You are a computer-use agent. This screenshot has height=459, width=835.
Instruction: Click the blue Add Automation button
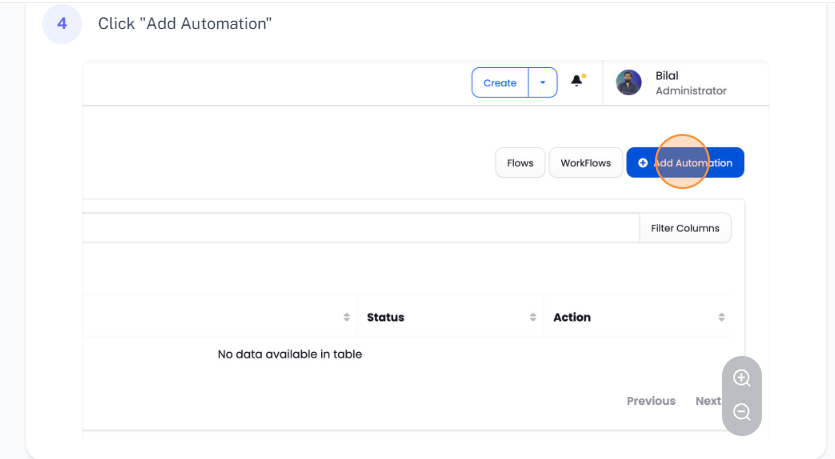685,163
